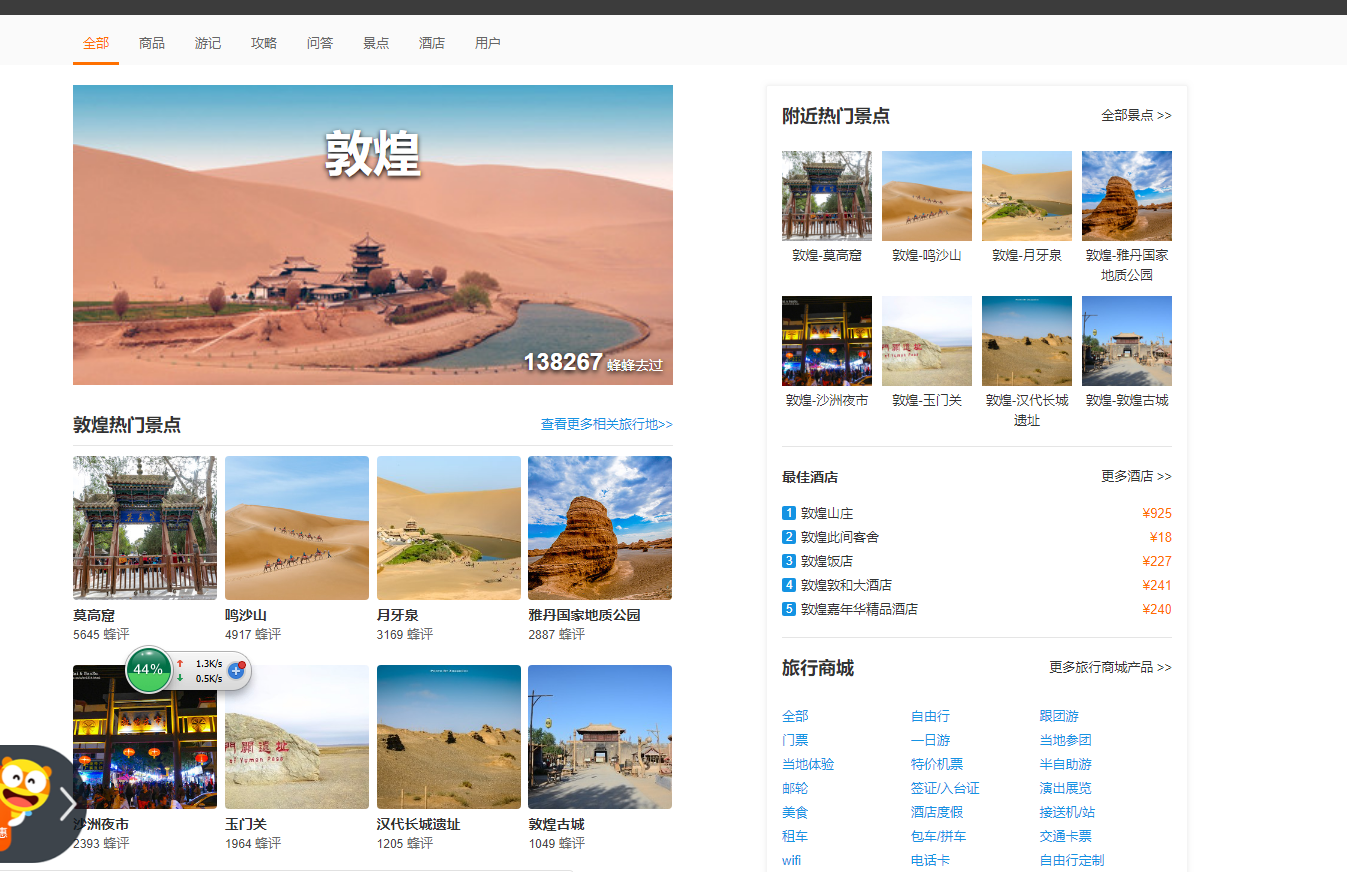Click the blue plus icon on the speed widget
Viewport: 1347px width, 872px height.
click(237, 670)
